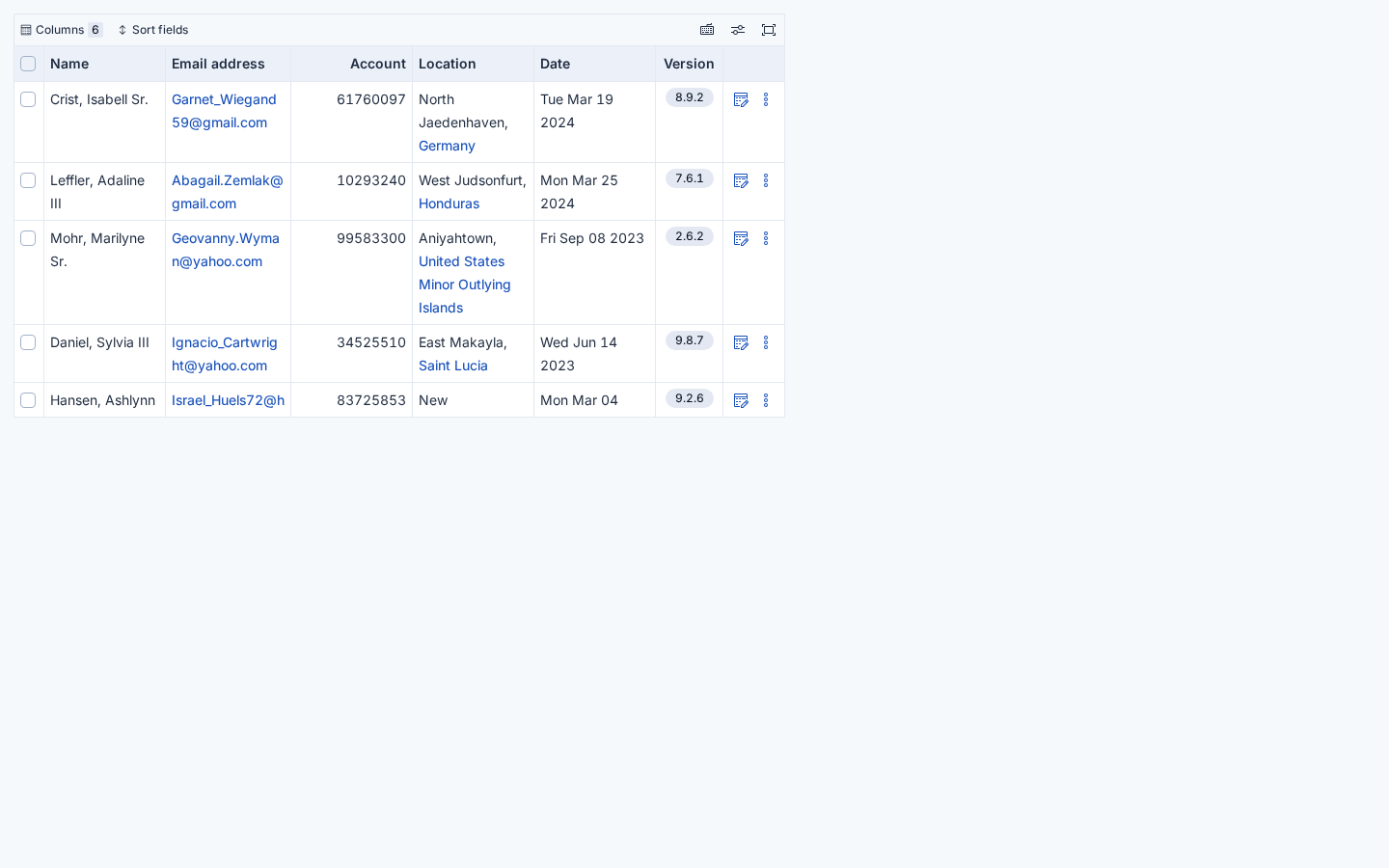
Task: Edit the Hansen, Ashlynn row
Action: pos(741,400)
